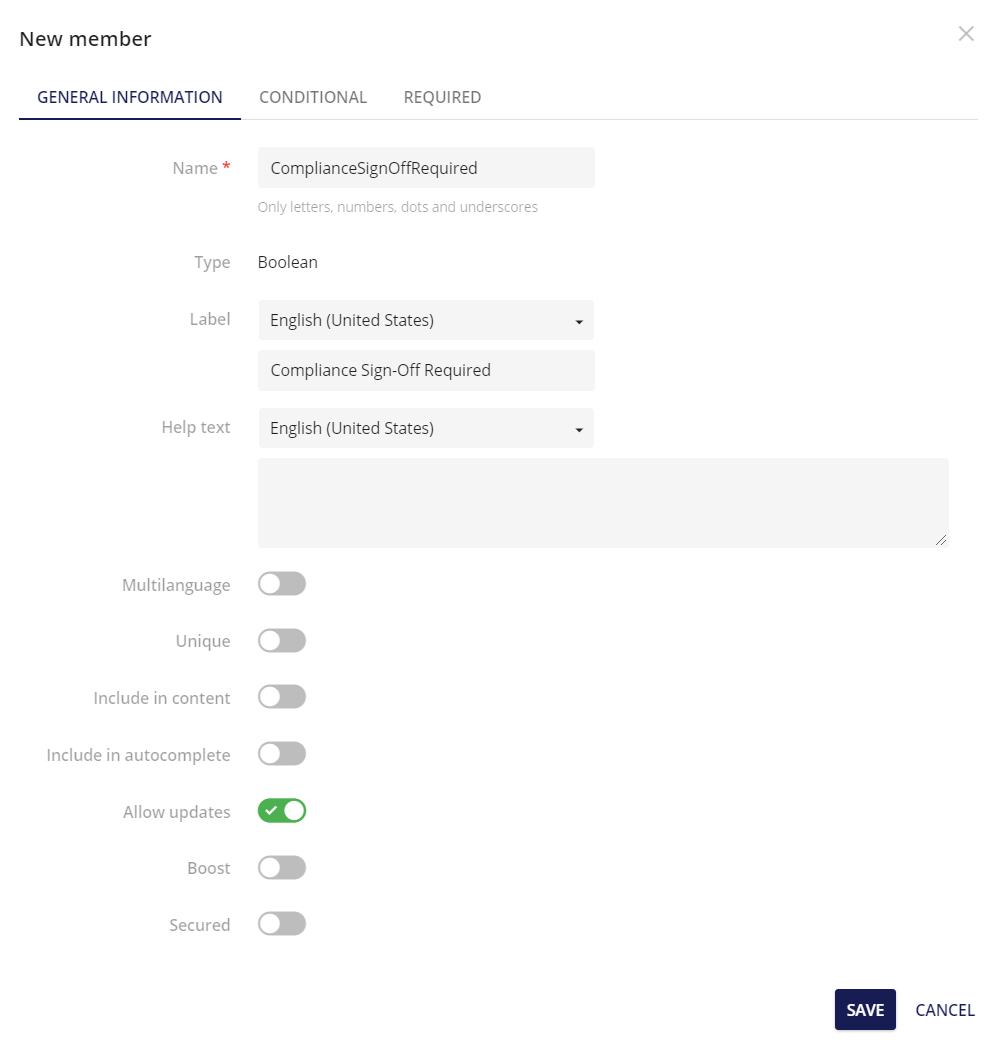Click CANCEL to discard changes
Screen dimensions: 998x1043
(x=944, y=1009)
